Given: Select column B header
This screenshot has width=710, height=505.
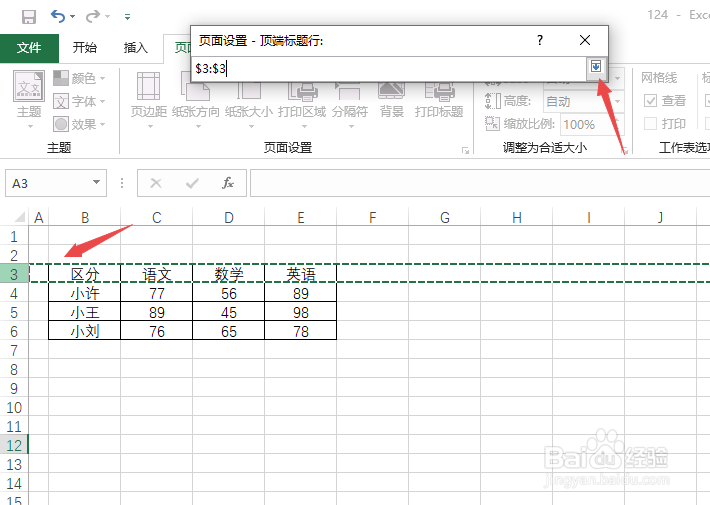Looking at the screenshot, I should (x=85, y=218).
